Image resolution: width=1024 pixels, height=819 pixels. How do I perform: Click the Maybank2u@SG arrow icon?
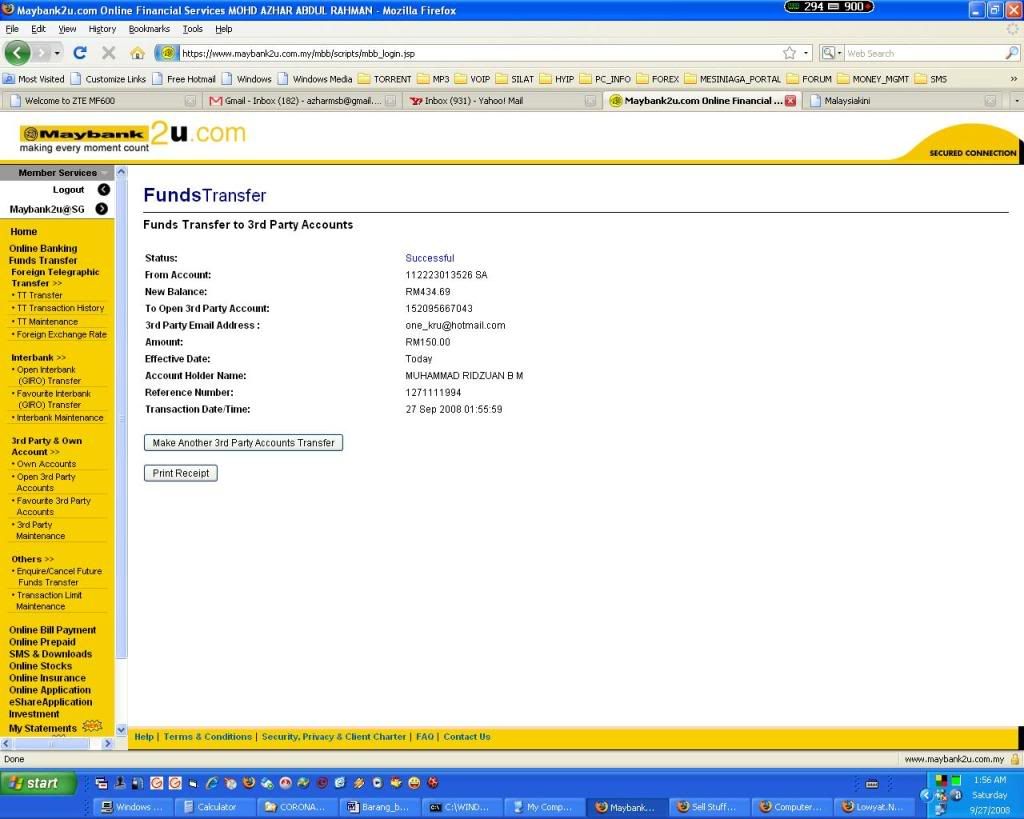click(x=102, y=209)
